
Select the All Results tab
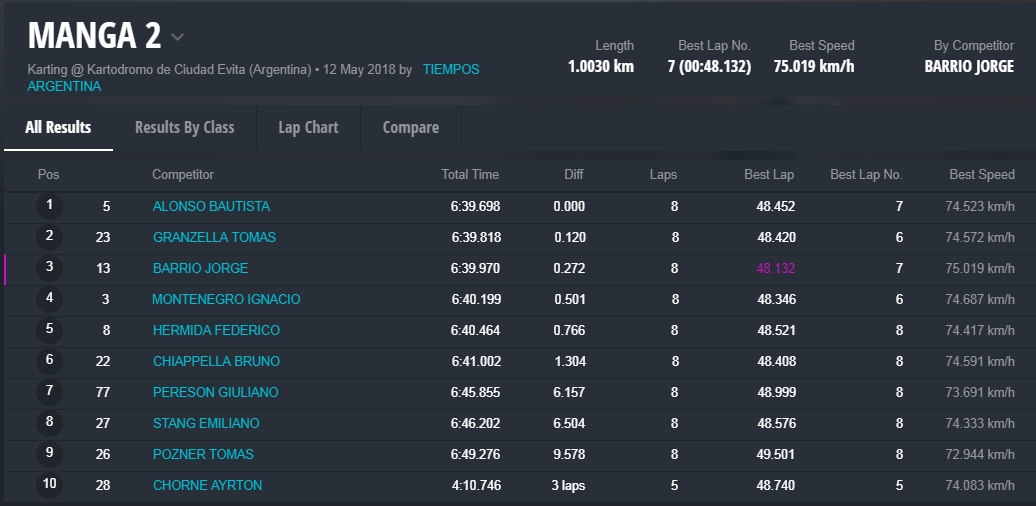pos(58,127)
